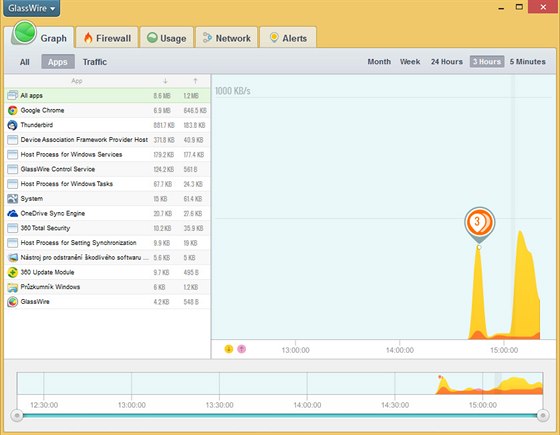560x435 pixels.
Task: Click the OneDrive Sync Engine cloud icon
Action: coord(12,214)
